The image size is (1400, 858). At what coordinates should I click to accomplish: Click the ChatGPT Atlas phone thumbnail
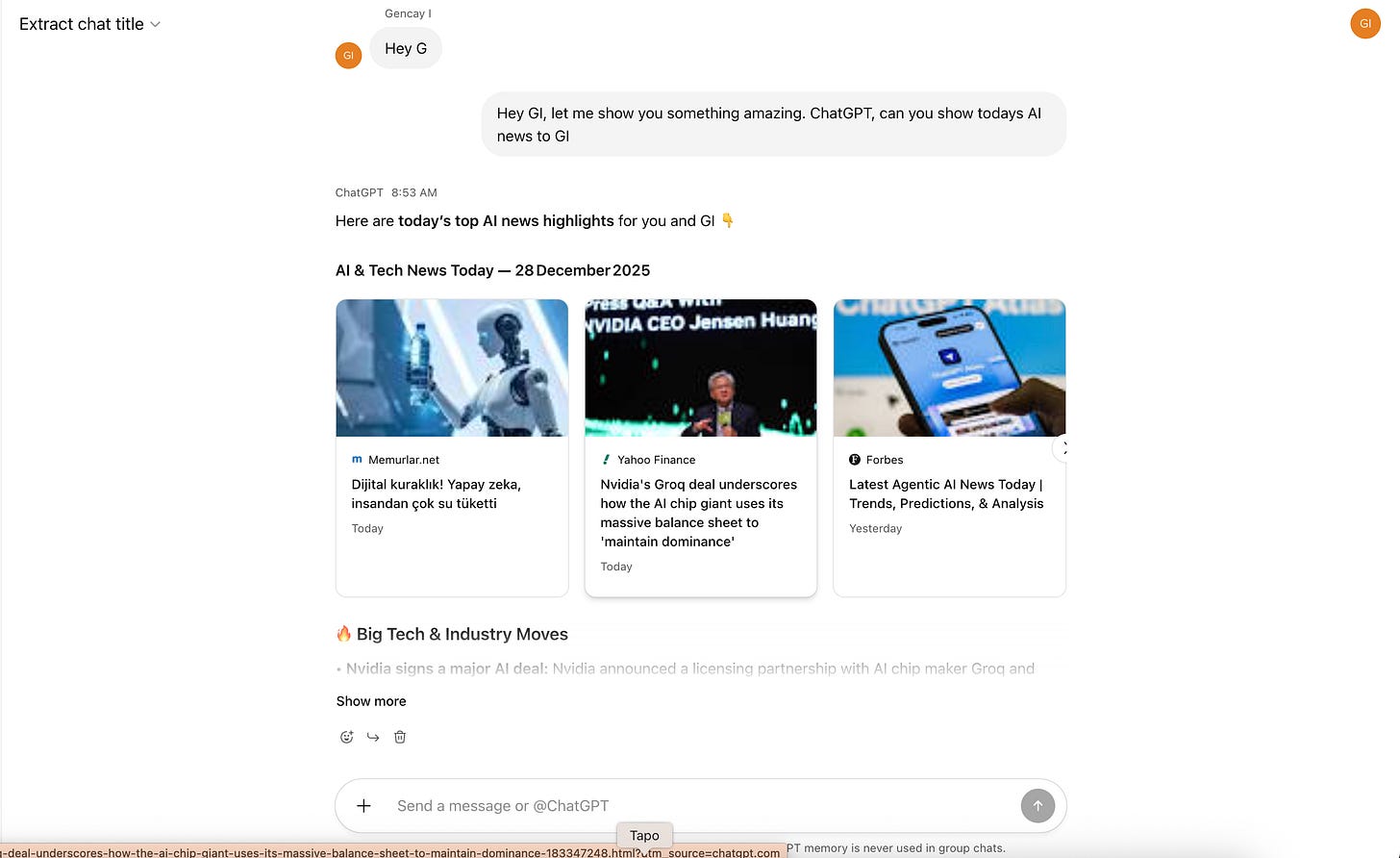point(950,367)
